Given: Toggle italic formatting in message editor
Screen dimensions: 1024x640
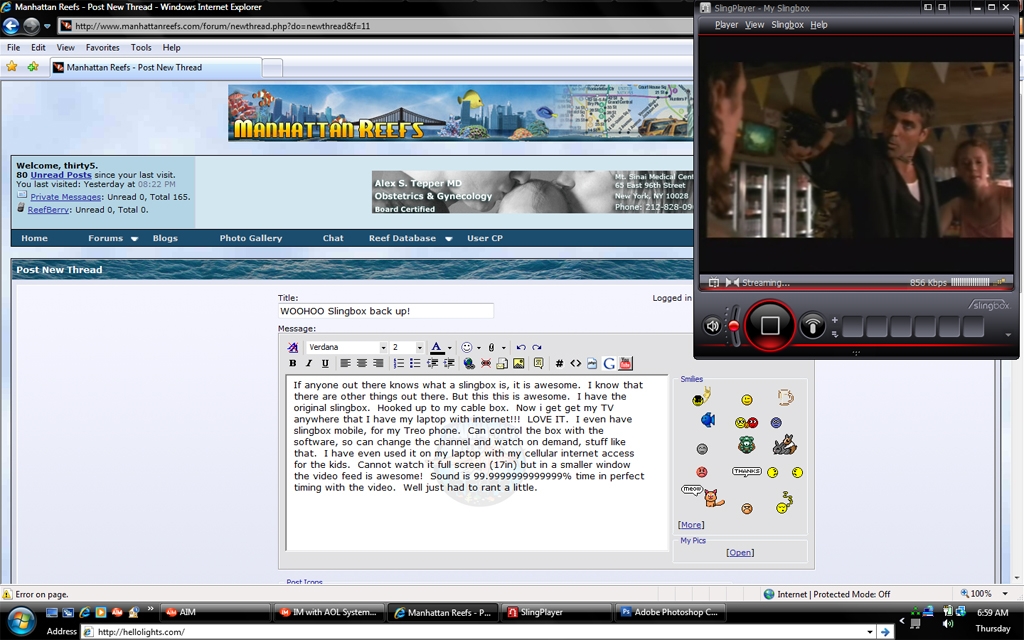Looking at the screenshot, I should pyautogui.click(x=308, y=363).
